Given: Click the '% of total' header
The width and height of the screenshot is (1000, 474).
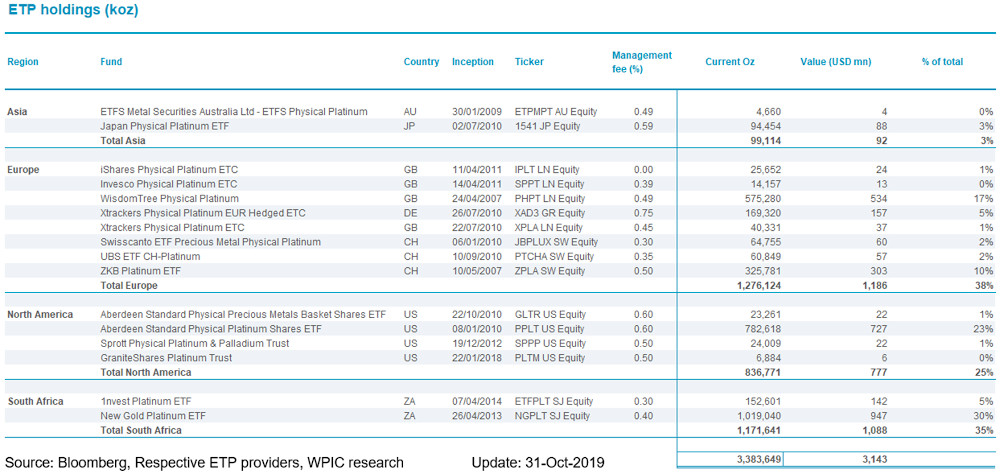Looking at the screenshot, I should [942, 62].
